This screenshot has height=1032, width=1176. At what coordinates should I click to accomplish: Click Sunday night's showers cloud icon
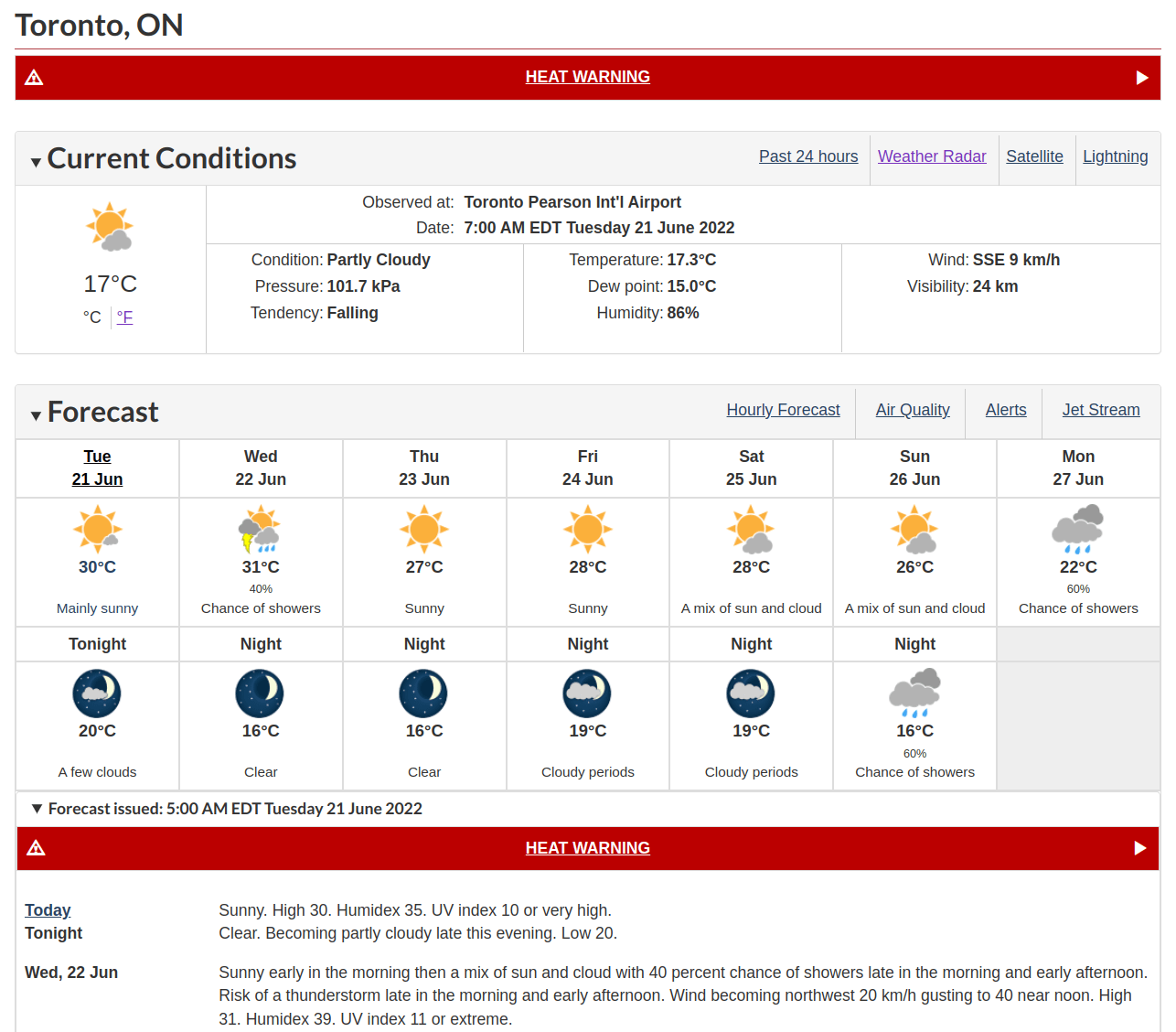[914, 693]
